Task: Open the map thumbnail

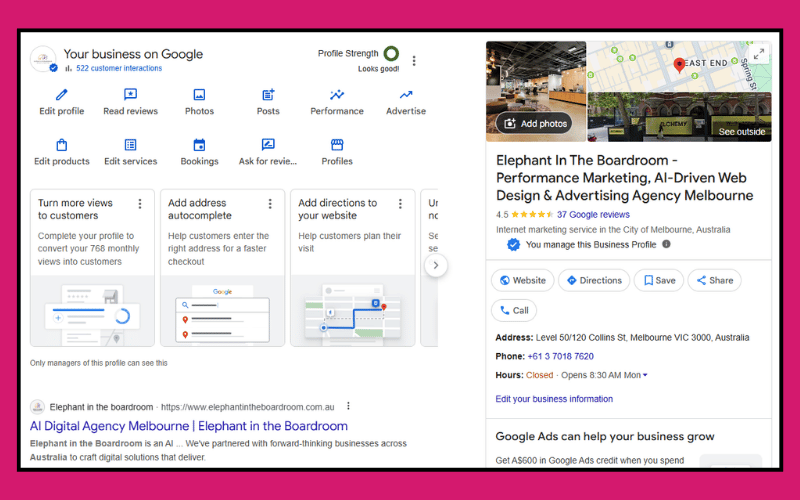Action: click(x=679, y=66)
